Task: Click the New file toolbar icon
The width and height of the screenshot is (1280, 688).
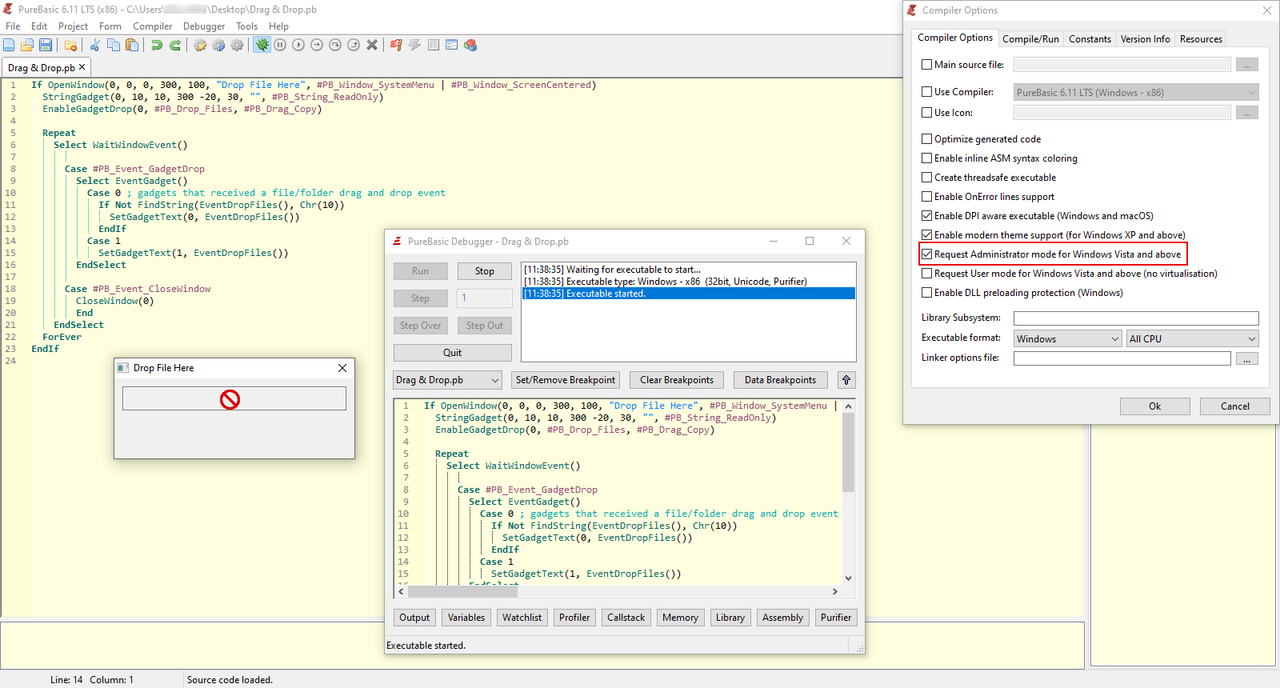Action: click(x=8, y=45)
